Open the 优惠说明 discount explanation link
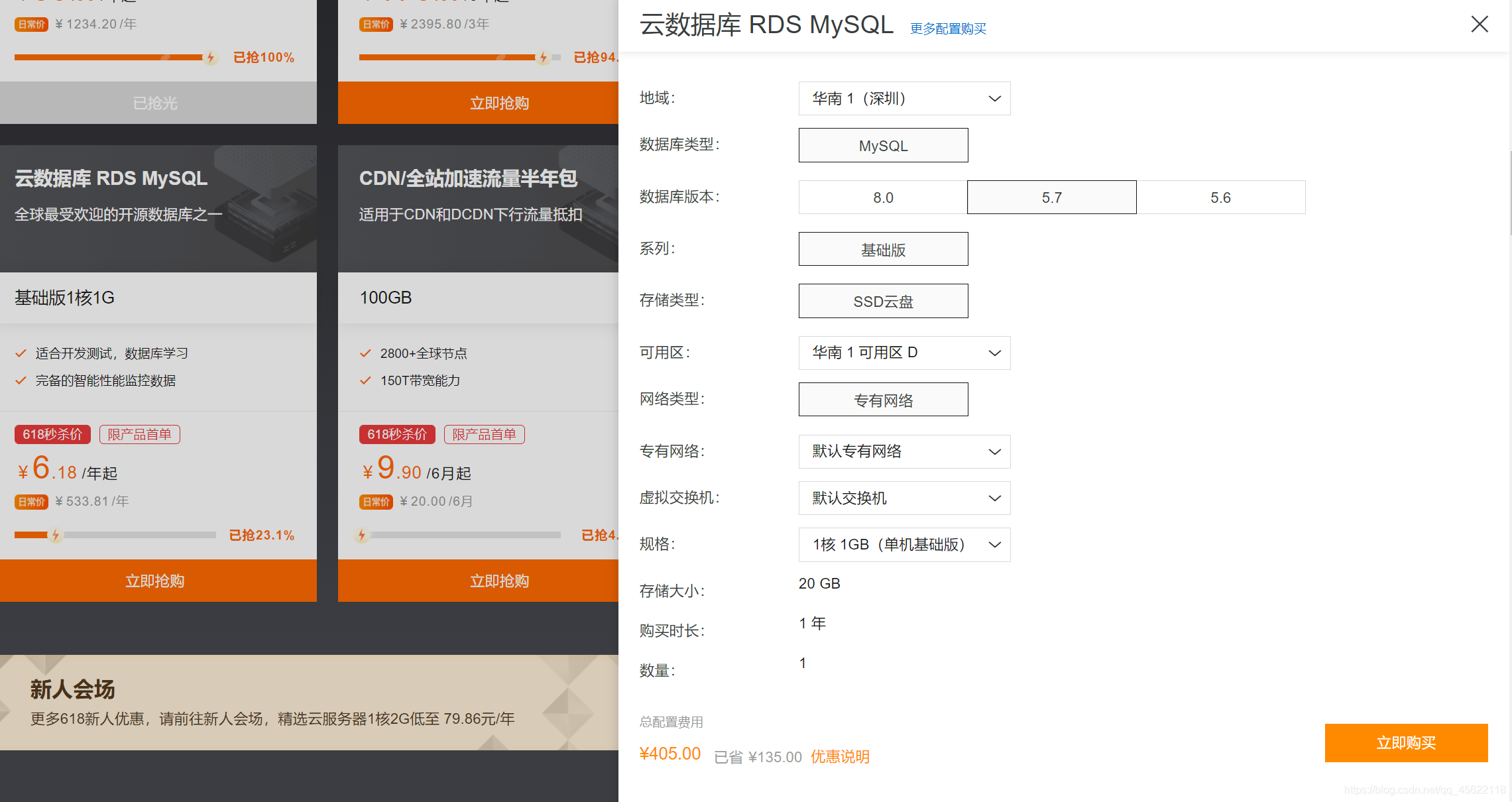 coord(840,756)
